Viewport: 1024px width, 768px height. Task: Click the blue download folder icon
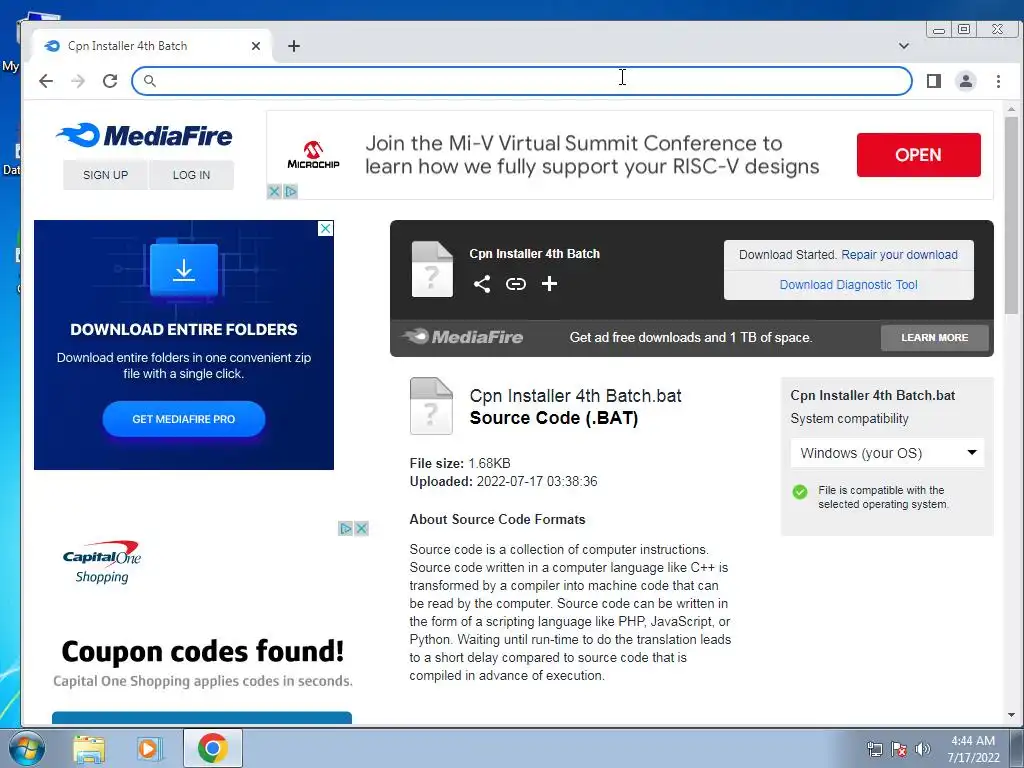tap(184, 270)
